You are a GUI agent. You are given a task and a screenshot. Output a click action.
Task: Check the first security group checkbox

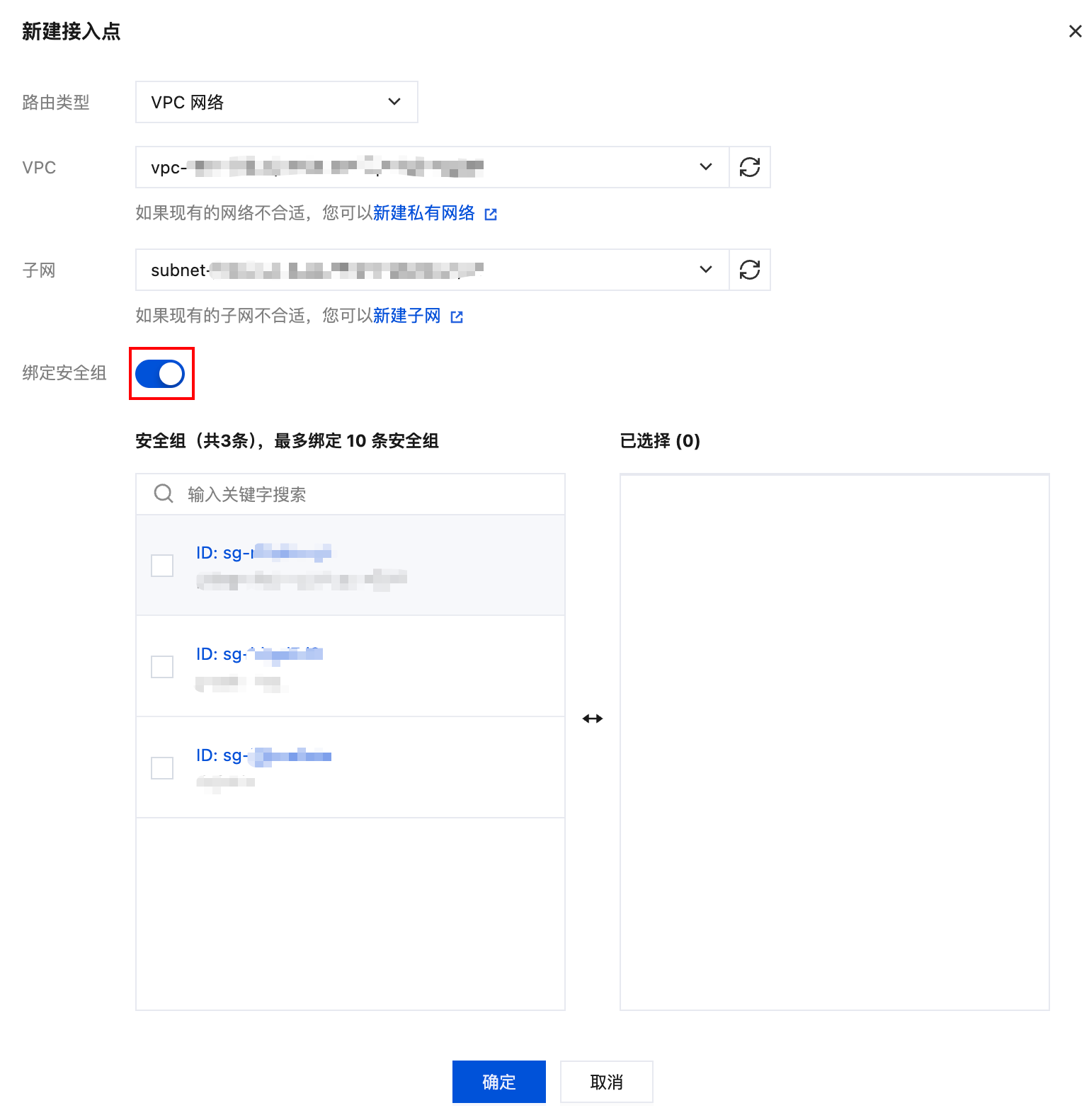click(162, 566)
